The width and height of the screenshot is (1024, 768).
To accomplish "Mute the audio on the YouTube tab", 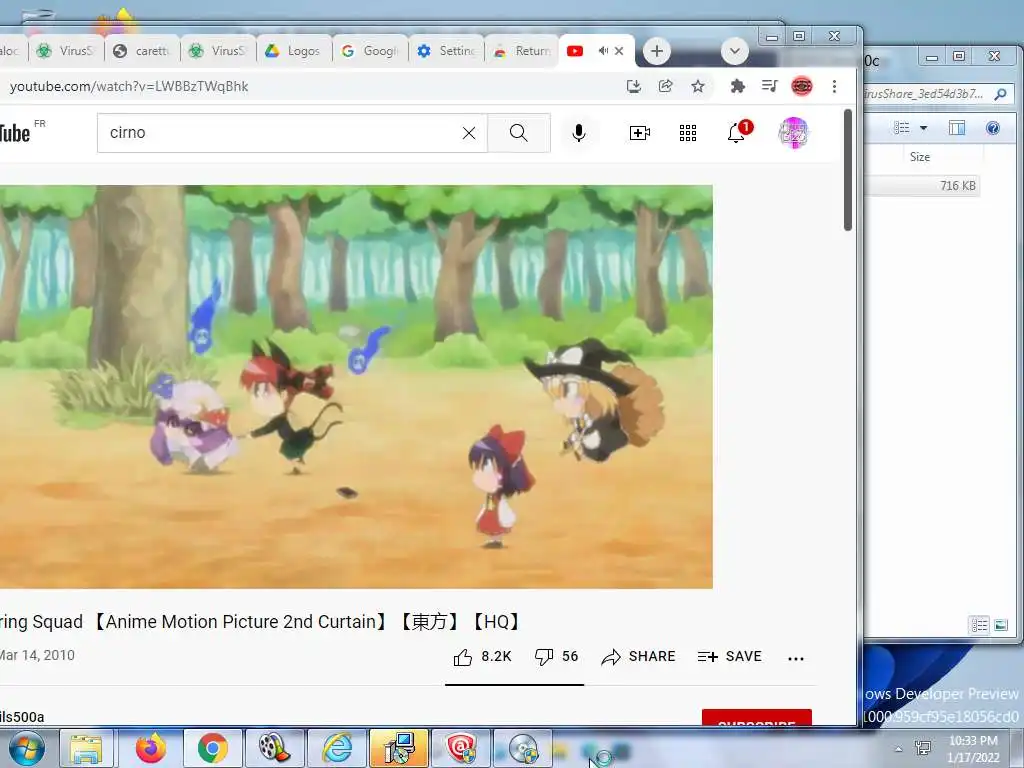I will [x=603, y=51].
